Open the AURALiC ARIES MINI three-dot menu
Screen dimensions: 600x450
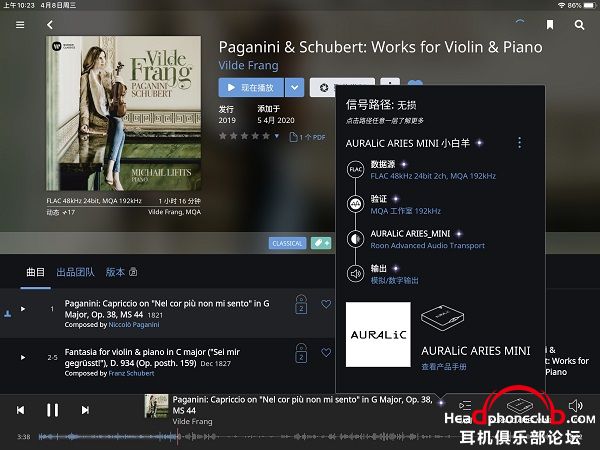coord(519,143)
